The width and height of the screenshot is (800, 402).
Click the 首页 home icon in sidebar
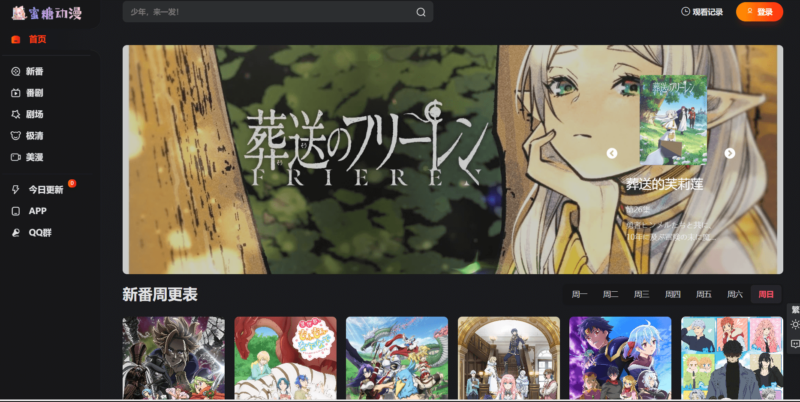click(16, 40)
